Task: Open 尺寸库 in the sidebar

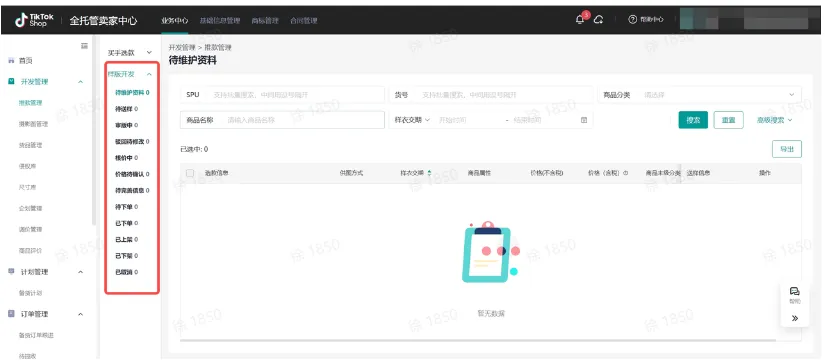Action: [x=27, y=187]
